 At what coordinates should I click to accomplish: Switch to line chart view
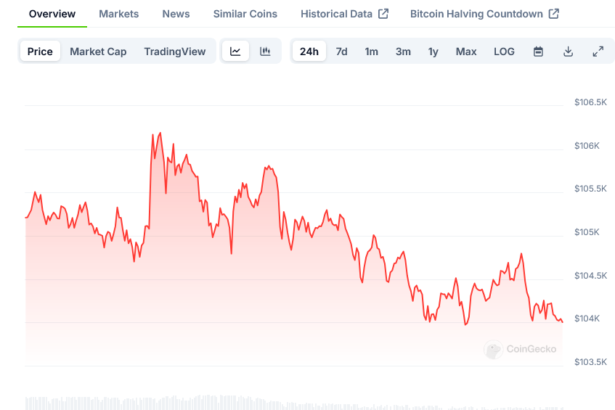235,52
